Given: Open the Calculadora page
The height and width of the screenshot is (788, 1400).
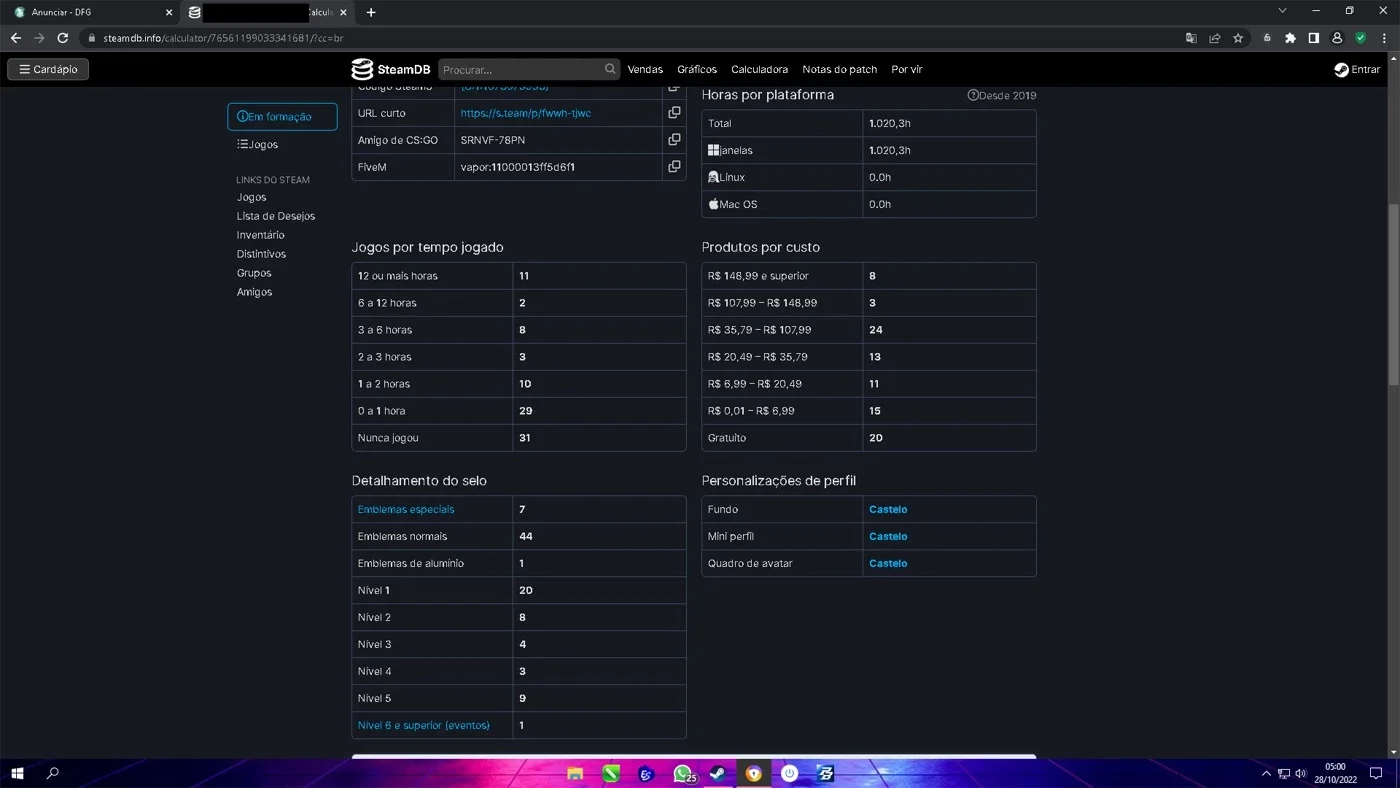Looking at the screenshot, I should [759, 69].
